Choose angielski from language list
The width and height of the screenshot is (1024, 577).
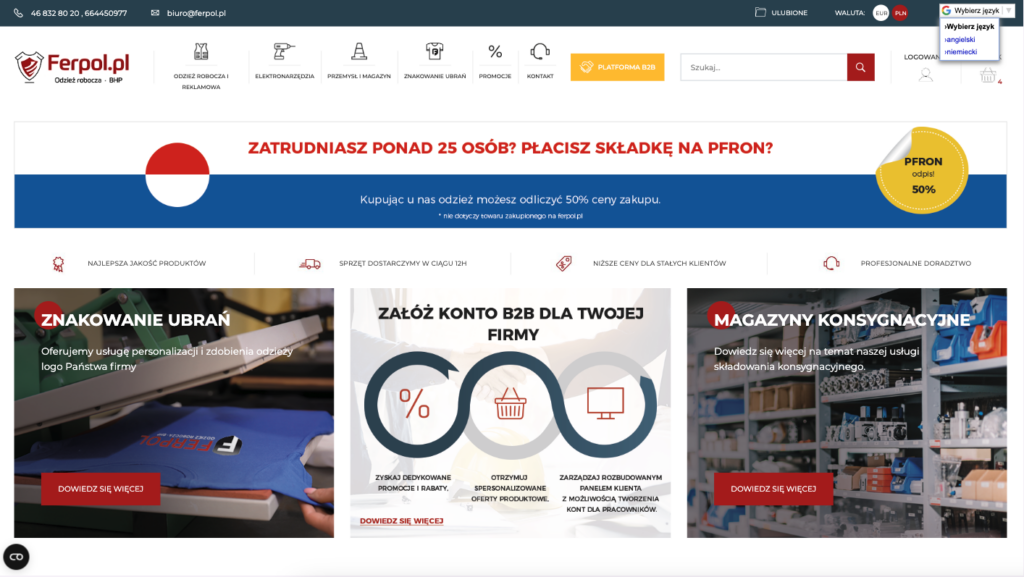(960, 39)
